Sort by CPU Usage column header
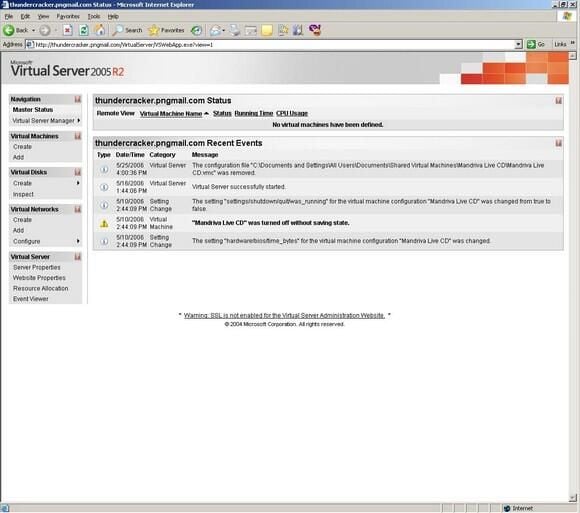The width and height of the screenshot is (580, 513). [292, 114]
